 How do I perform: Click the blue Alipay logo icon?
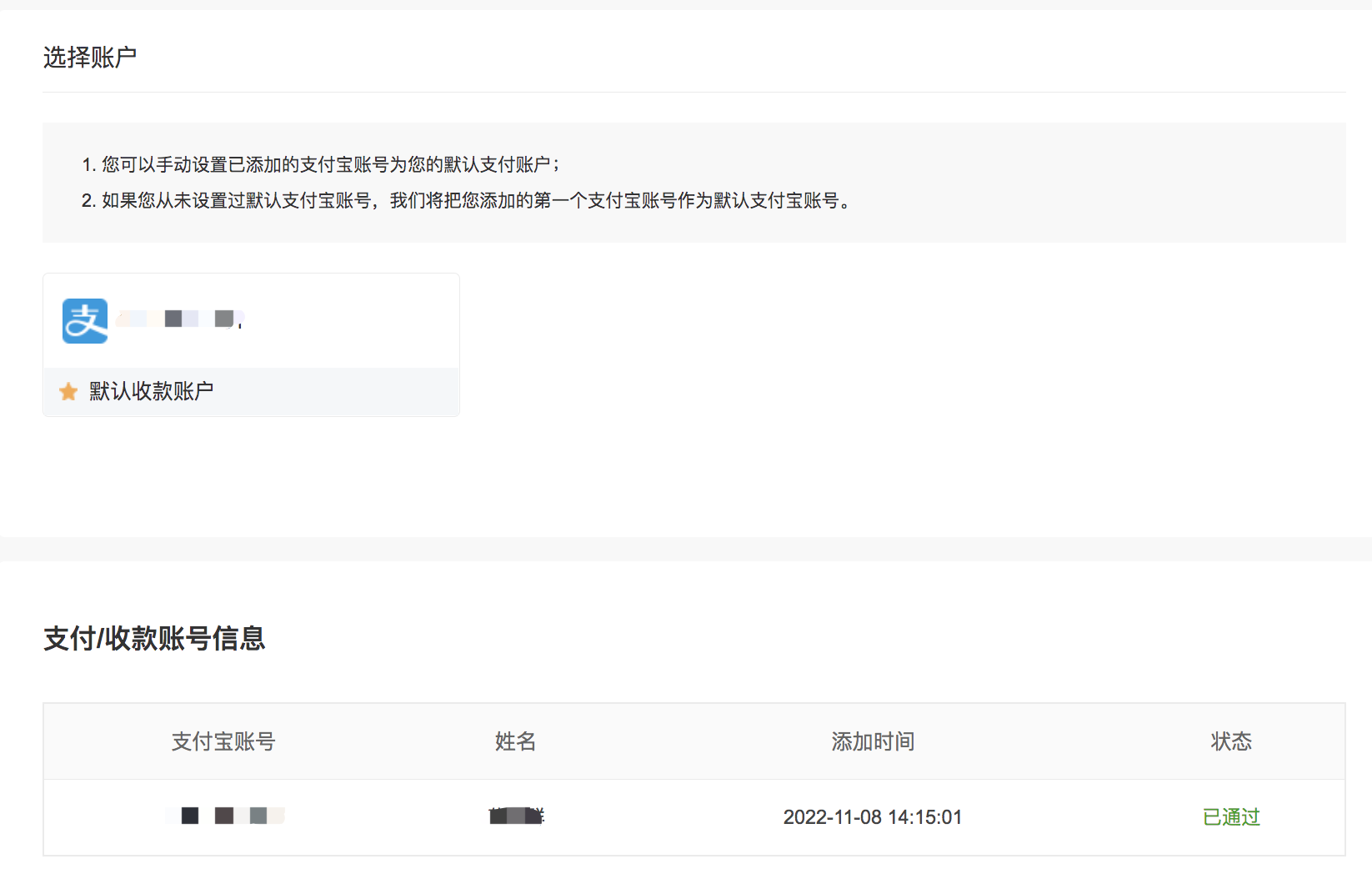[x=85, y=321]
